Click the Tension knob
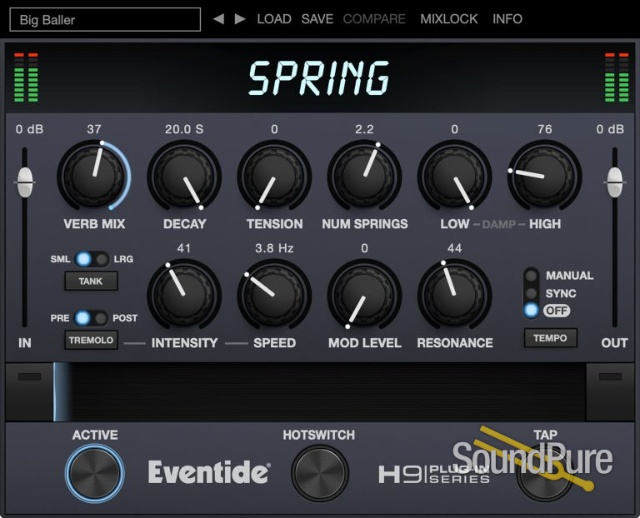The image size is (640, 518). [274, 175]
